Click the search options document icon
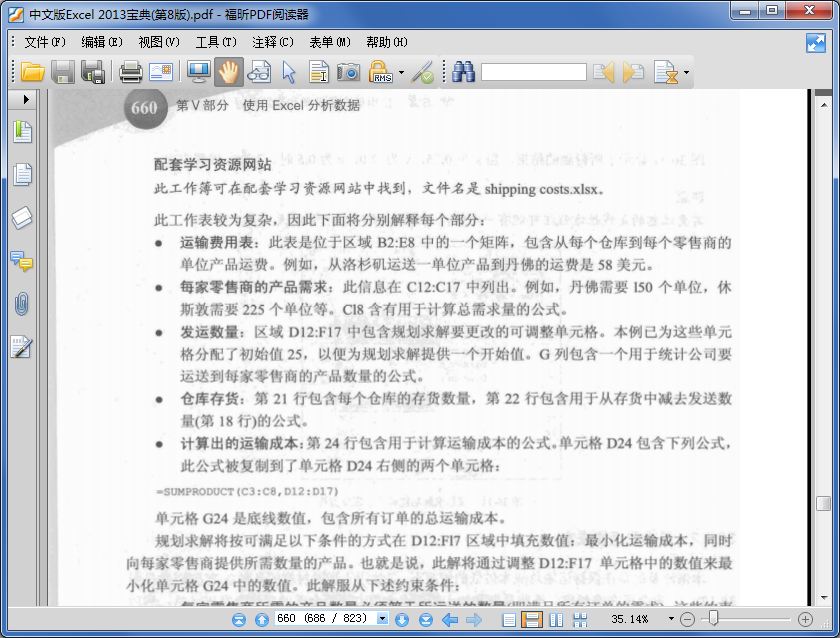840x638 pixels. coord(666,72)
